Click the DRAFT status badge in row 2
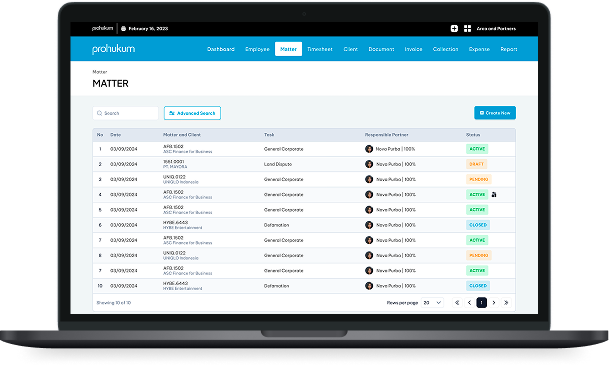The height and width of the screenshot is (366, 609). [x=477, y=164]
